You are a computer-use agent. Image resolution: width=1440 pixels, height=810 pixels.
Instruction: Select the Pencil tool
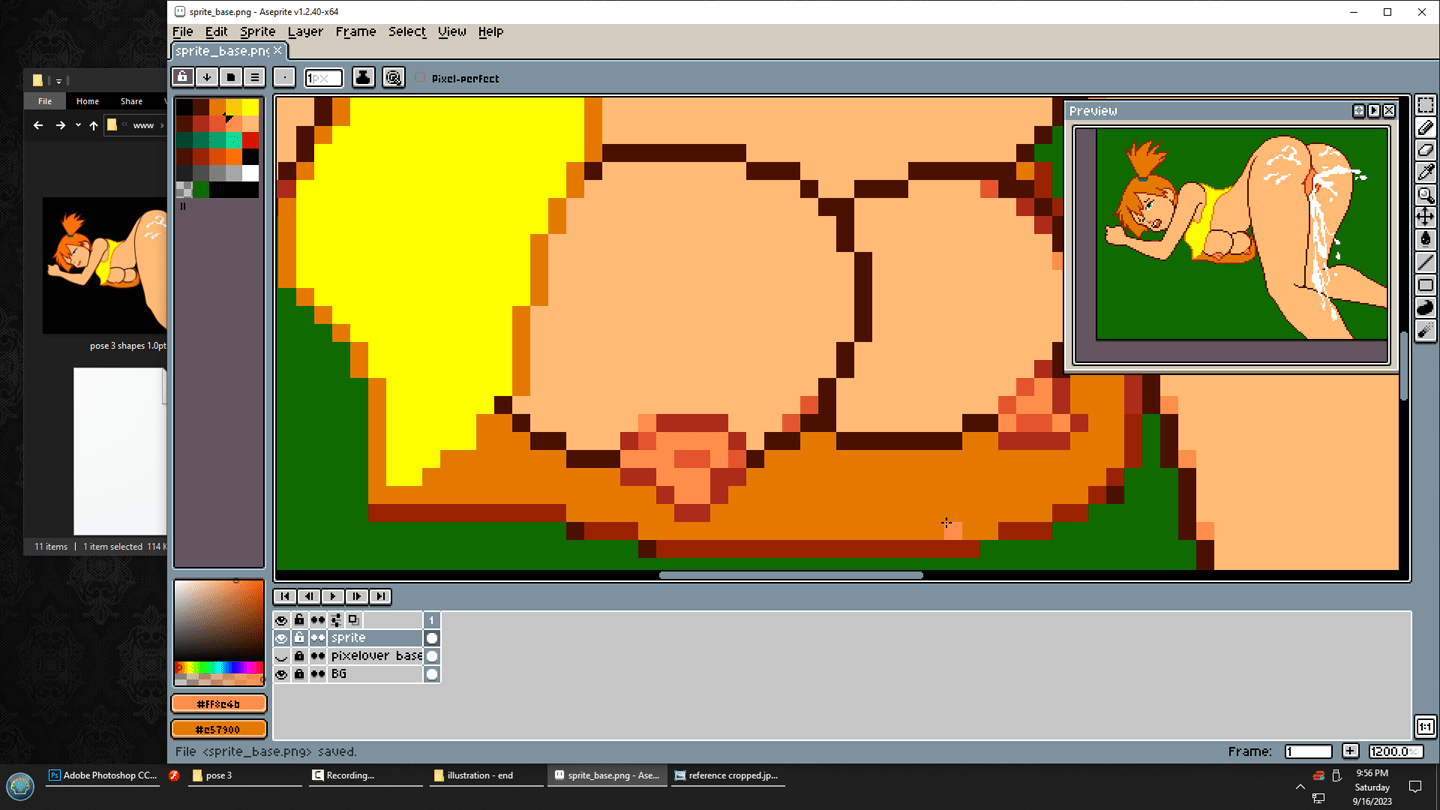tap(1425, 128)
